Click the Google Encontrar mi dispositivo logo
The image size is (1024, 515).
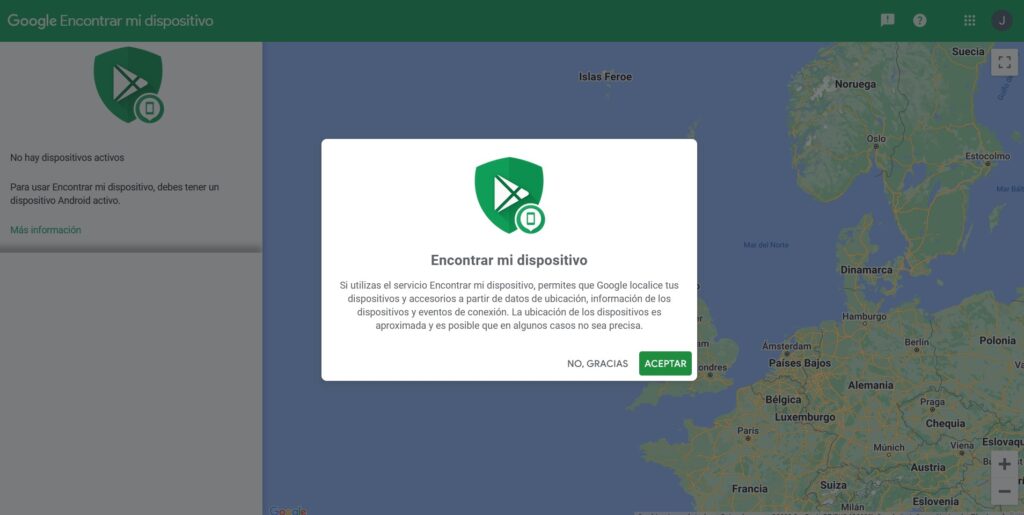110,21
